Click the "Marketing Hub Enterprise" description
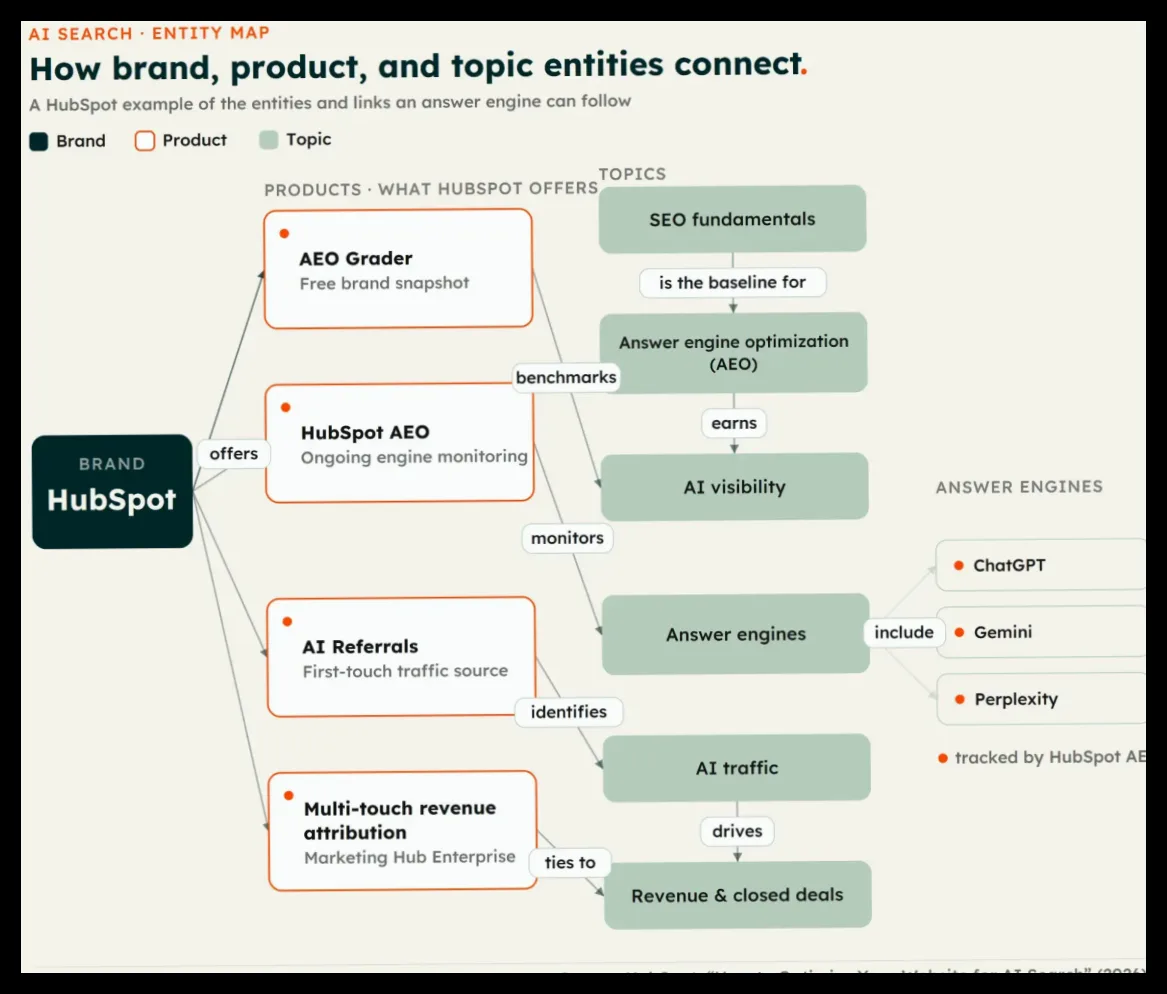The width and height of the screenshot is (1167, 994). click(x=410, y=857)
